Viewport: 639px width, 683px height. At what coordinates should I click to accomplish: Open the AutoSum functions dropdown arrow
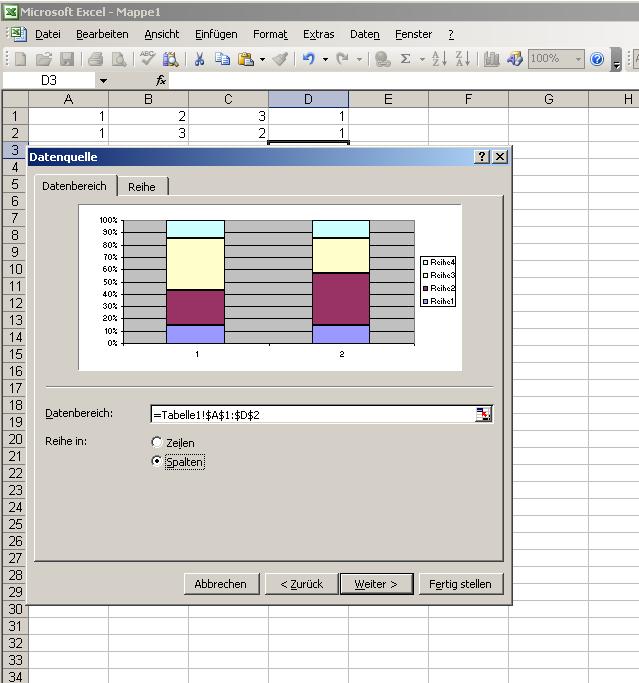(x=422, y=59)
